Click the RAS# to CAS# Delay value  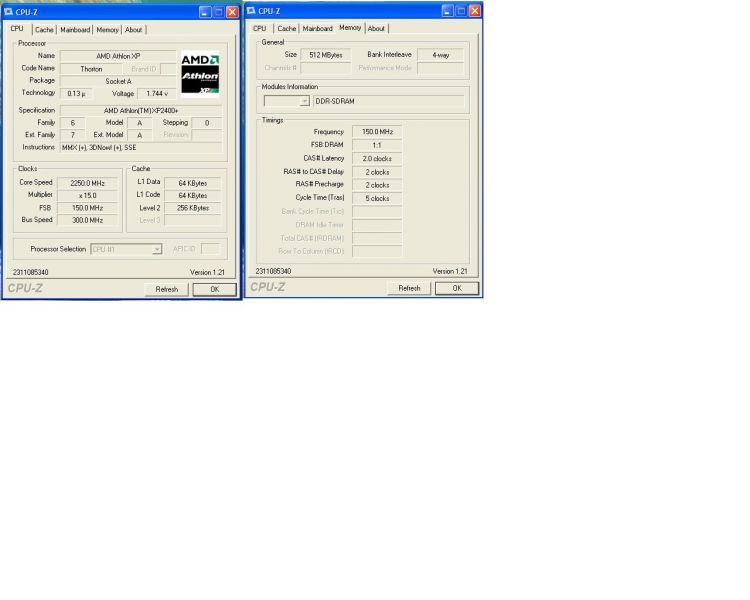[x=377, y=172]
